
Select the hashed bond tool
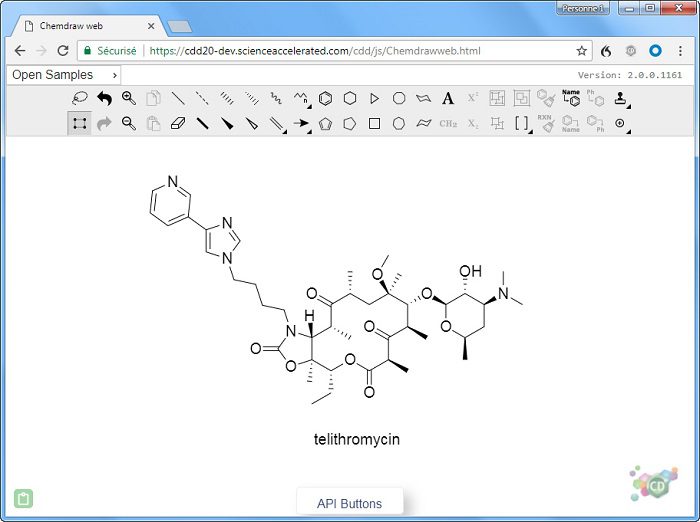coord(227,98)
